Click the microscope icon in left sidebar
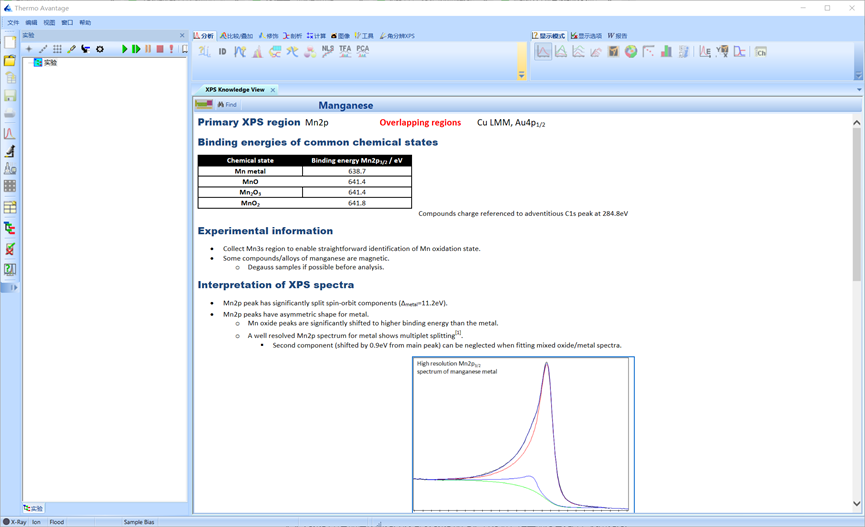Viewport: 865px width, 527px height. point(10,151)
